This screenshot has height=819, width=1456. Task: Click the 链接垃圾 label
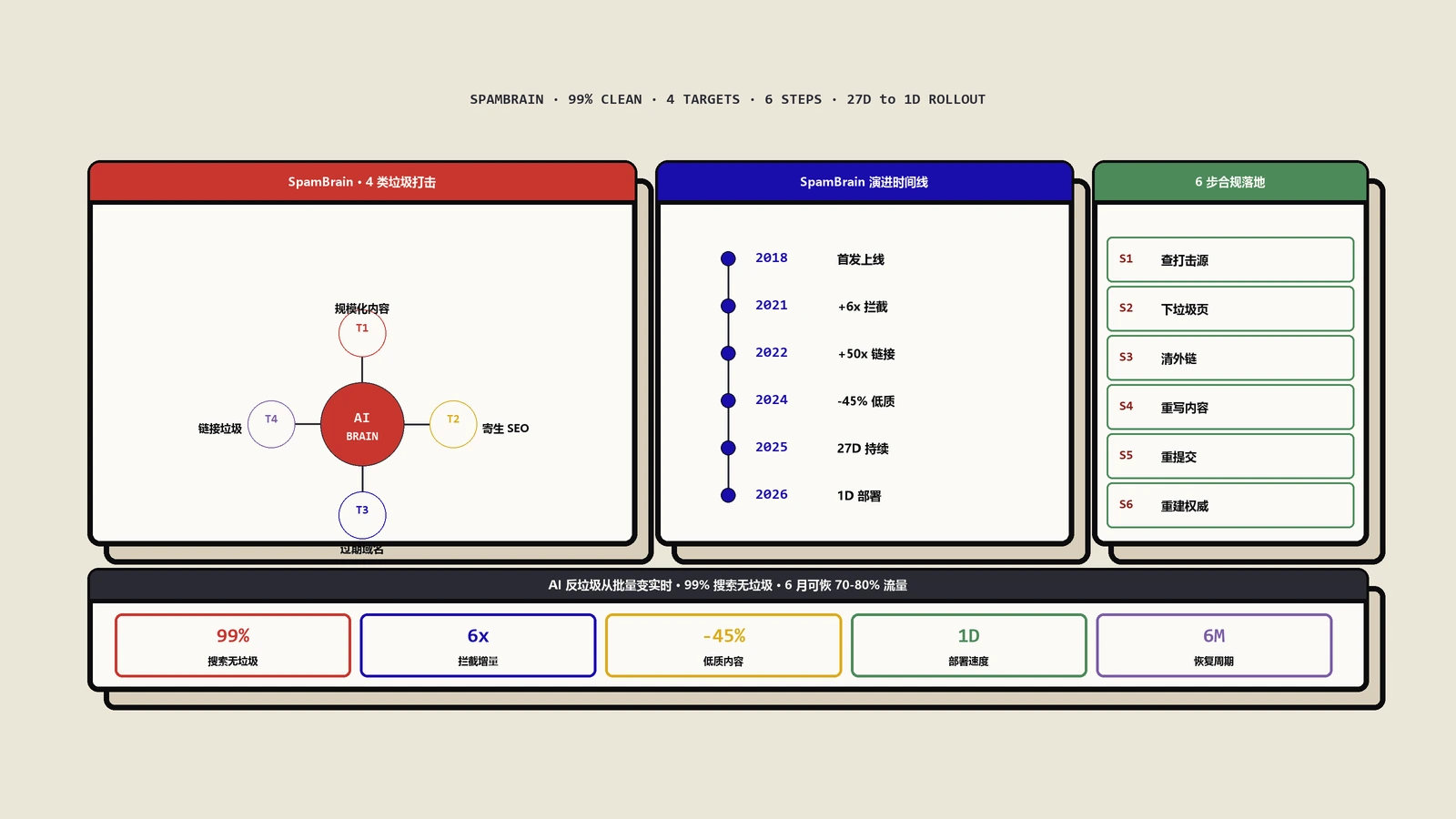pos(220,429)
